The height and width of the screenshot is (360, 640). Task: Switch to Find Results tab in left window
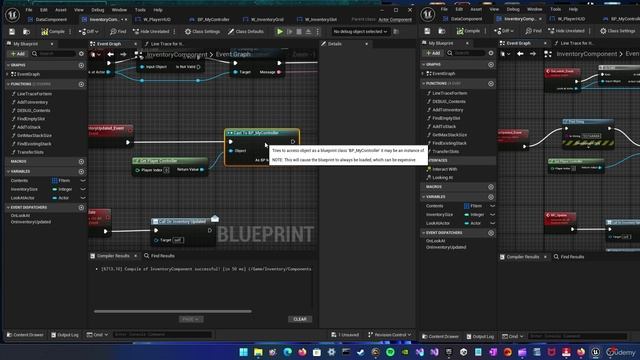(159, 256)
